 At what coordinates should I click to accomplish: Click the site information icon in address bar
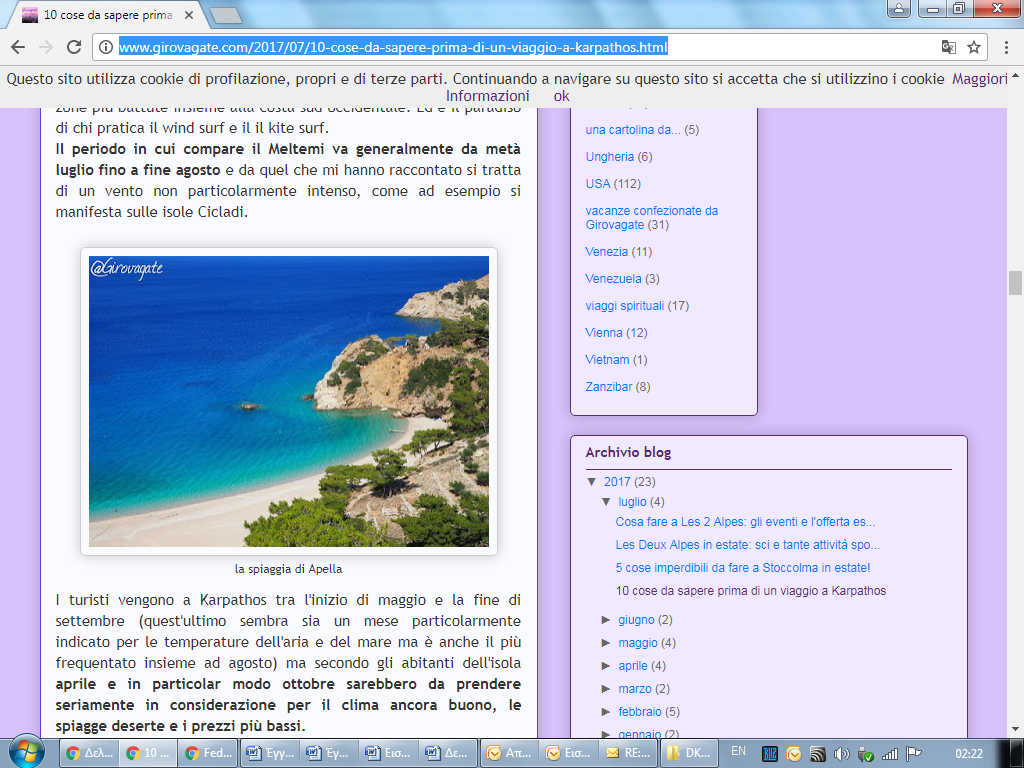106,47
